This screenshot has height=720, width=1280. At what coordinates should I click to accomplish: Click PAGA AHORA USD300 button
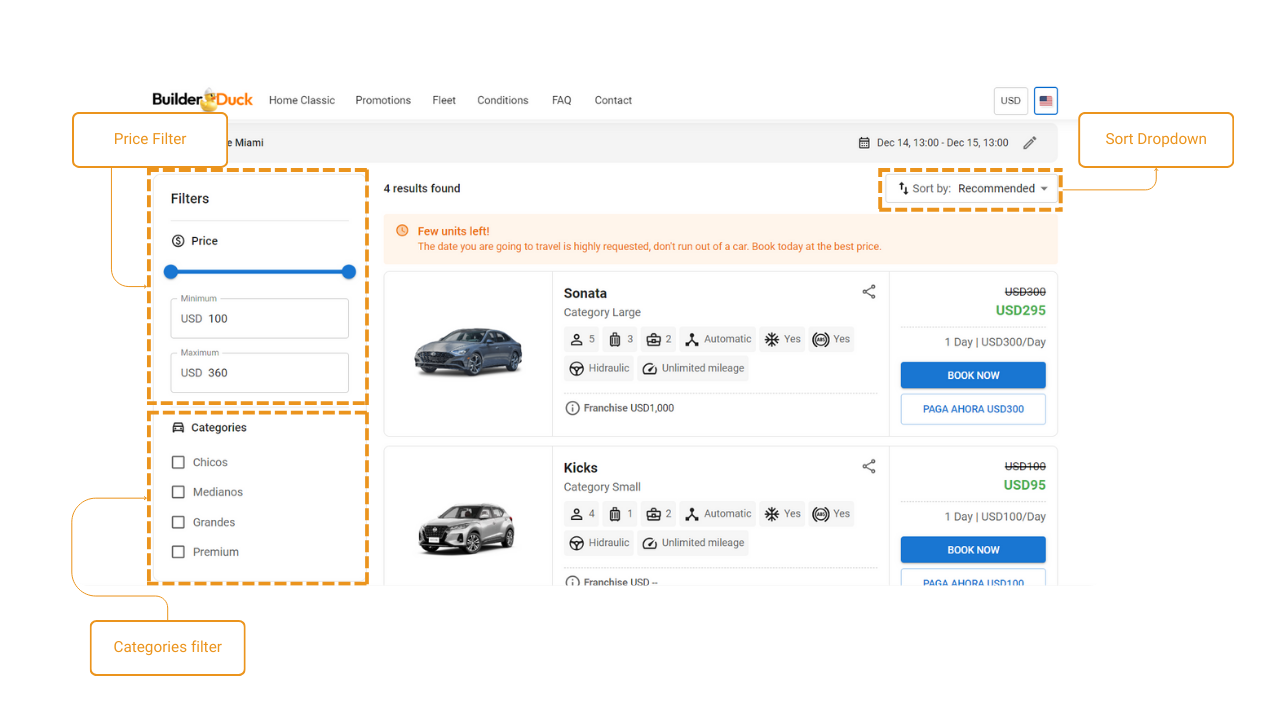(973, 409)
